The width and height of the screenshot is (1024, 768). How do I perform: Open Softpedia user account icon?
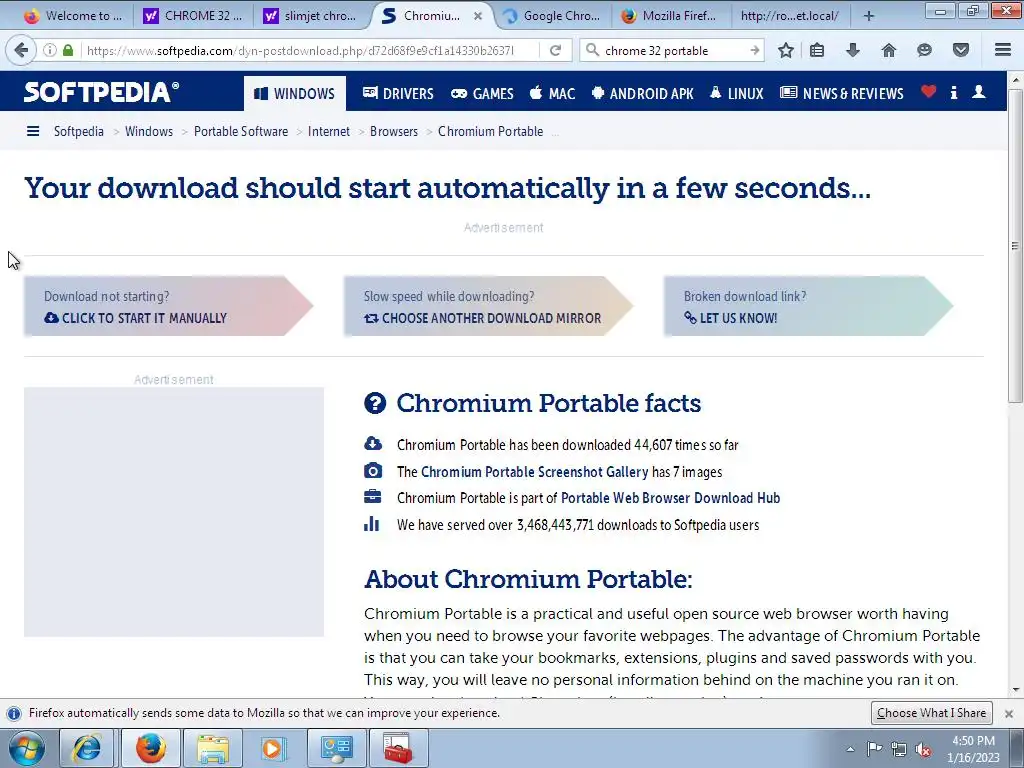[x=978, y=92]
